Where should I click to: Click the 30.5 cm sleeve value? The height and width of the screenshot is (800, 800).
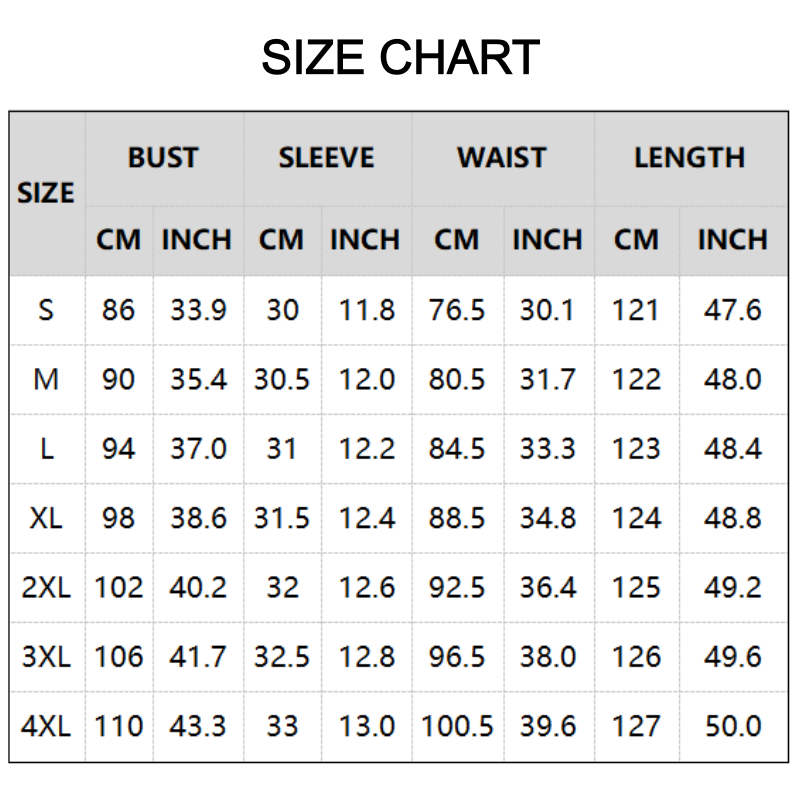tap(282, 380)
